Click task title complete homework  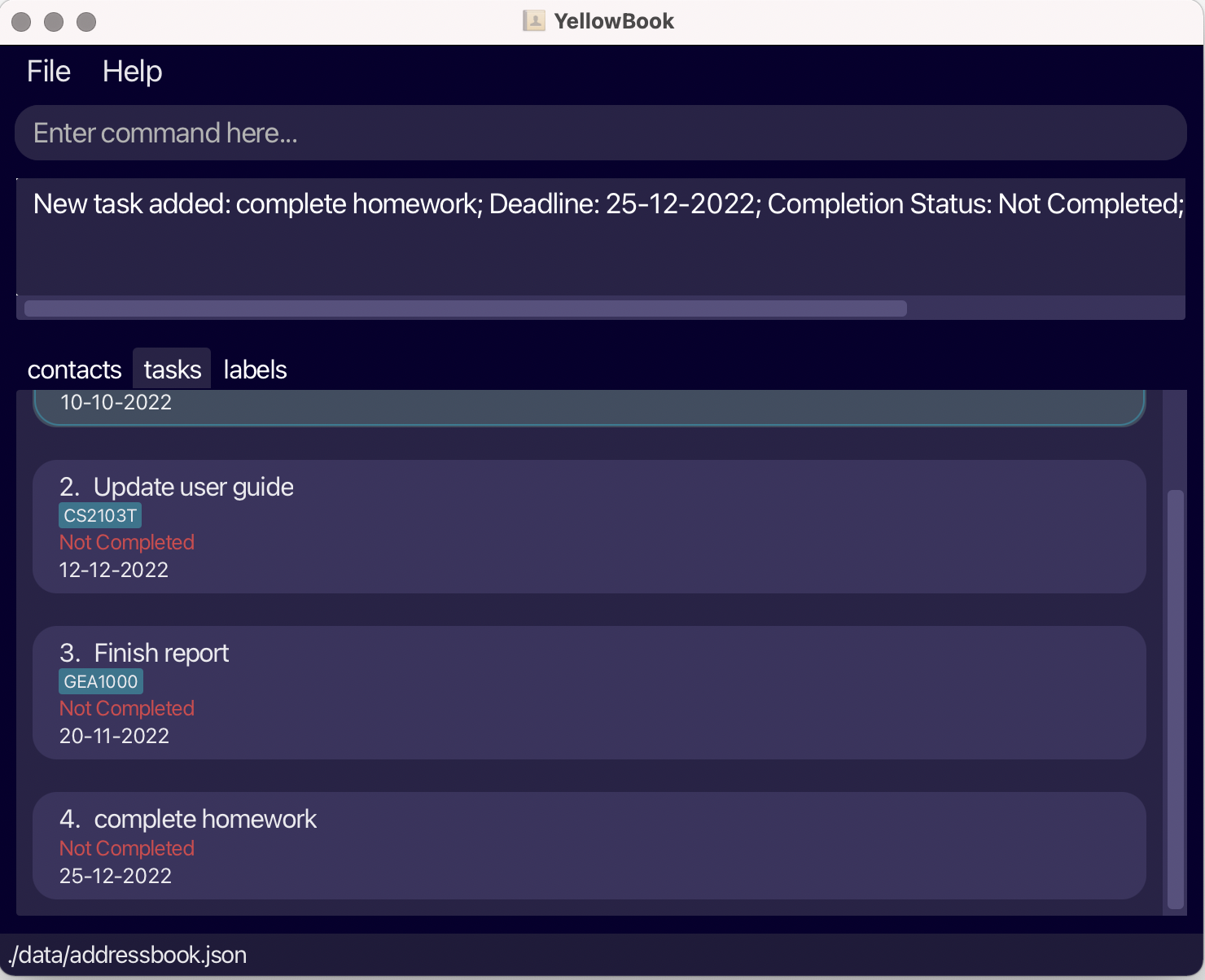[x=205, y=819]
